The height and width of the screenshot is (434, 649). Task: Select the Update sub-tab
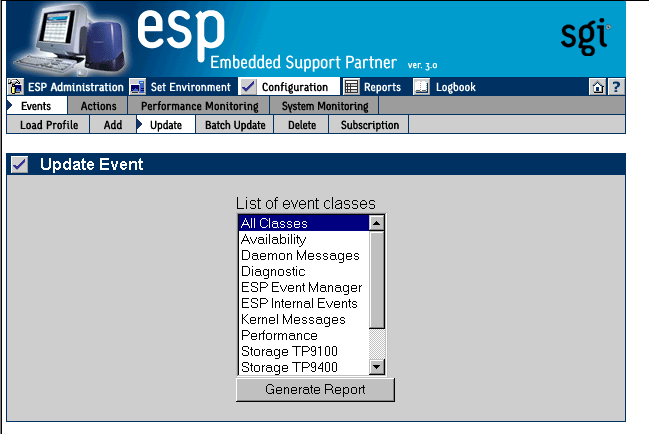(x=166, y=125)
